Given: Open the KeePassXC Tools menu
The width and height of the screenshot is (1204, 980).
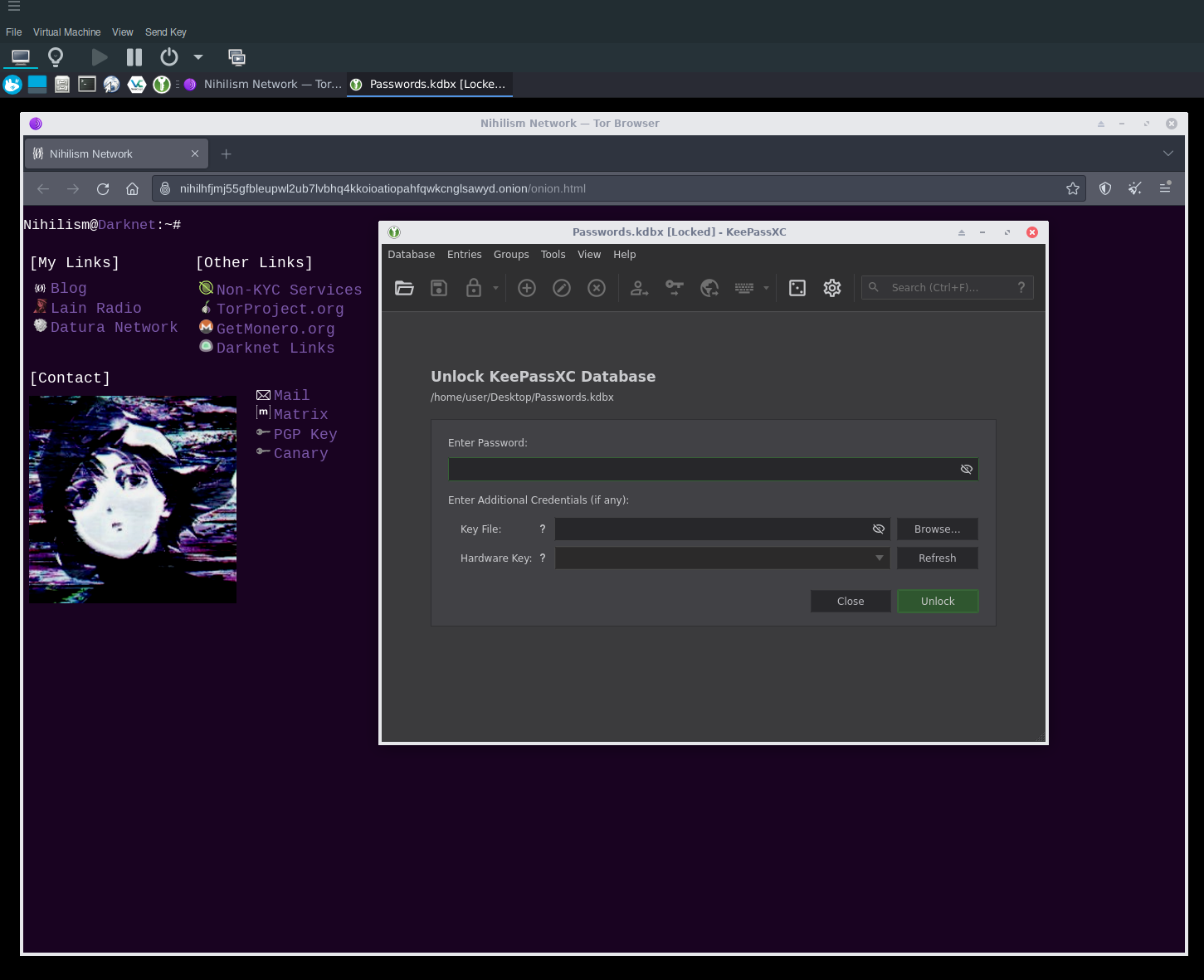Looking at the screenshot, I should (x=553, y=255).
